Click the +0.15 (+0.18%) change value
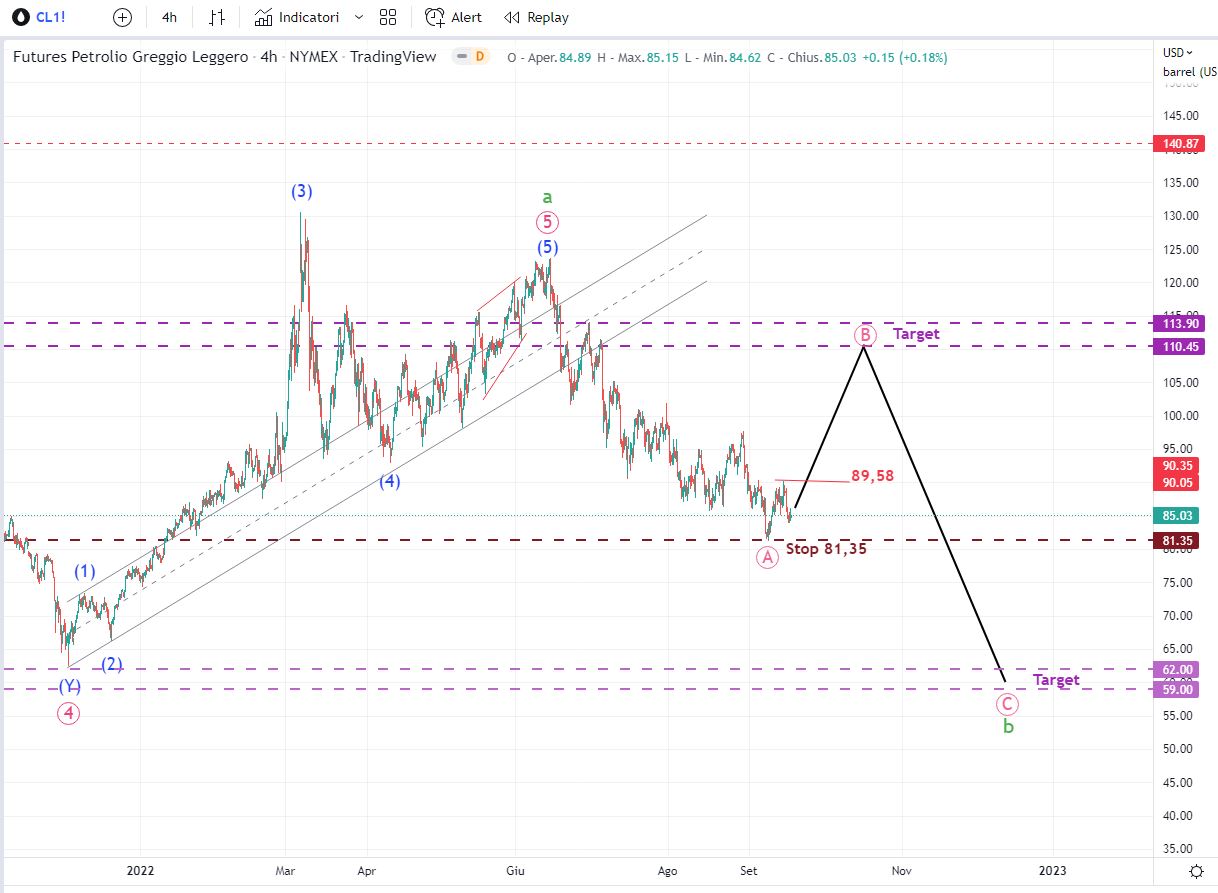 tap(903, 57)
